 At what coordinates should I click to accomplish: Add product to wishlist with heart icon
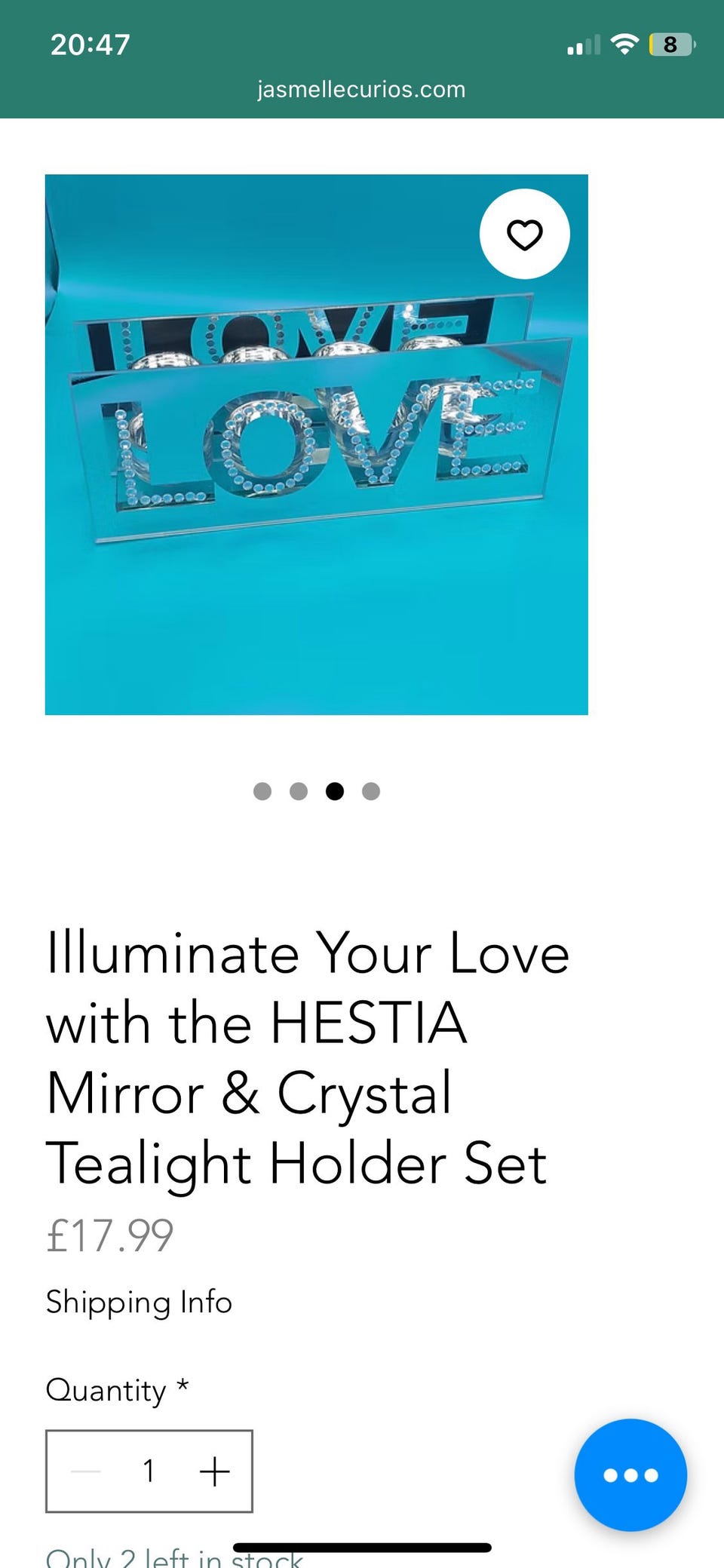(524, 234)
